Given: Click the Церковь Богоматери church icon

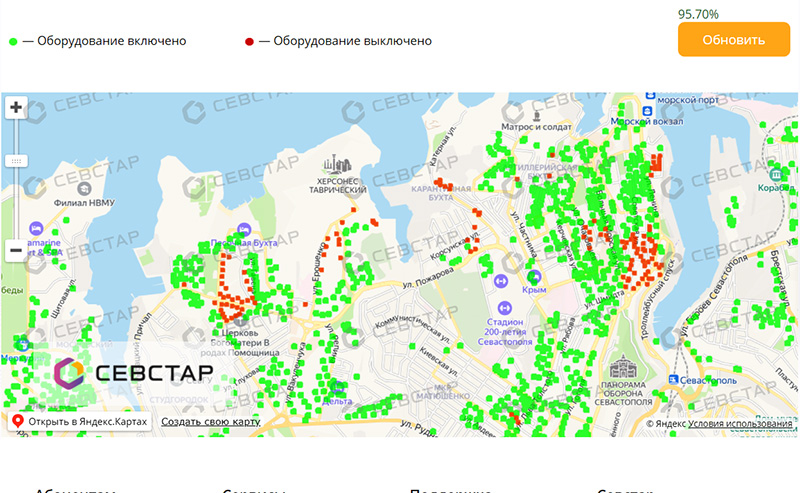Looking at the screenshot, I should 239,321.
